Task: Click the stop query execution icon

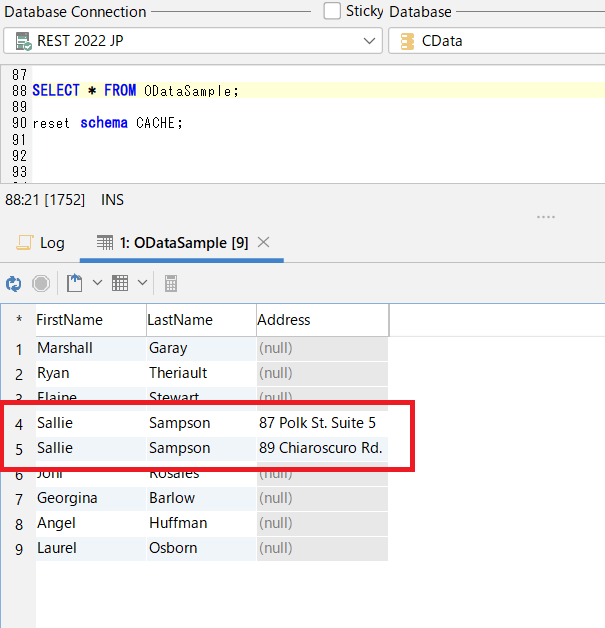Action: click(x=41, y=284)
